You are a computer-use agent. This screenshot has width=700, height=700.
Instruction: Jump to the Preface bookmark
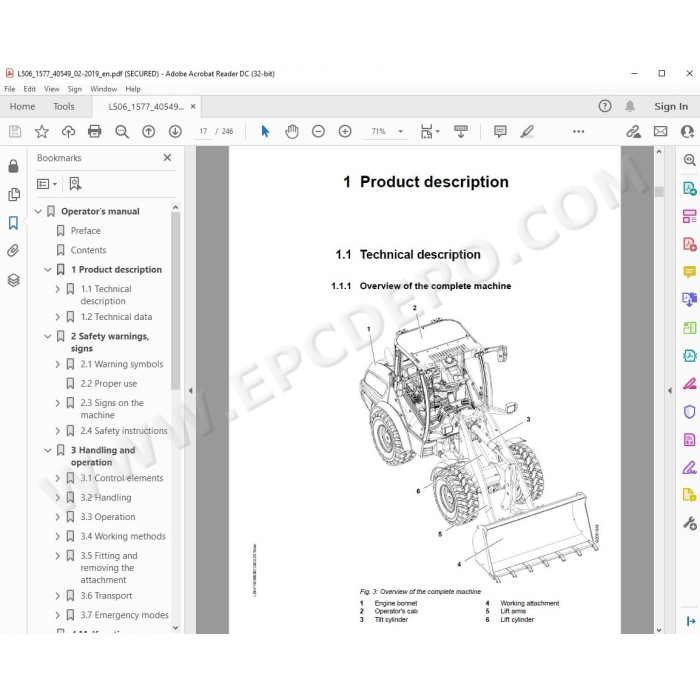point(85,231)
